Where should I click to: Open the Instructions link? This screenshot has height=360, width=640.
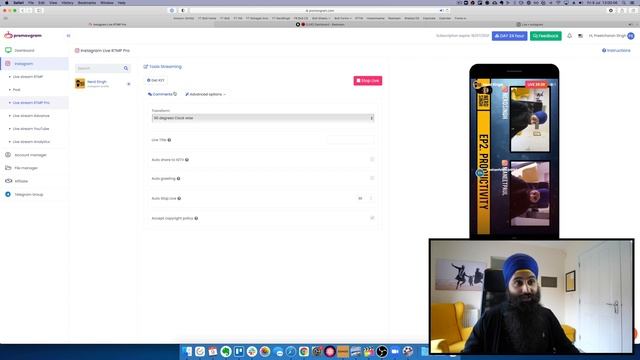(x=616, y=51)
